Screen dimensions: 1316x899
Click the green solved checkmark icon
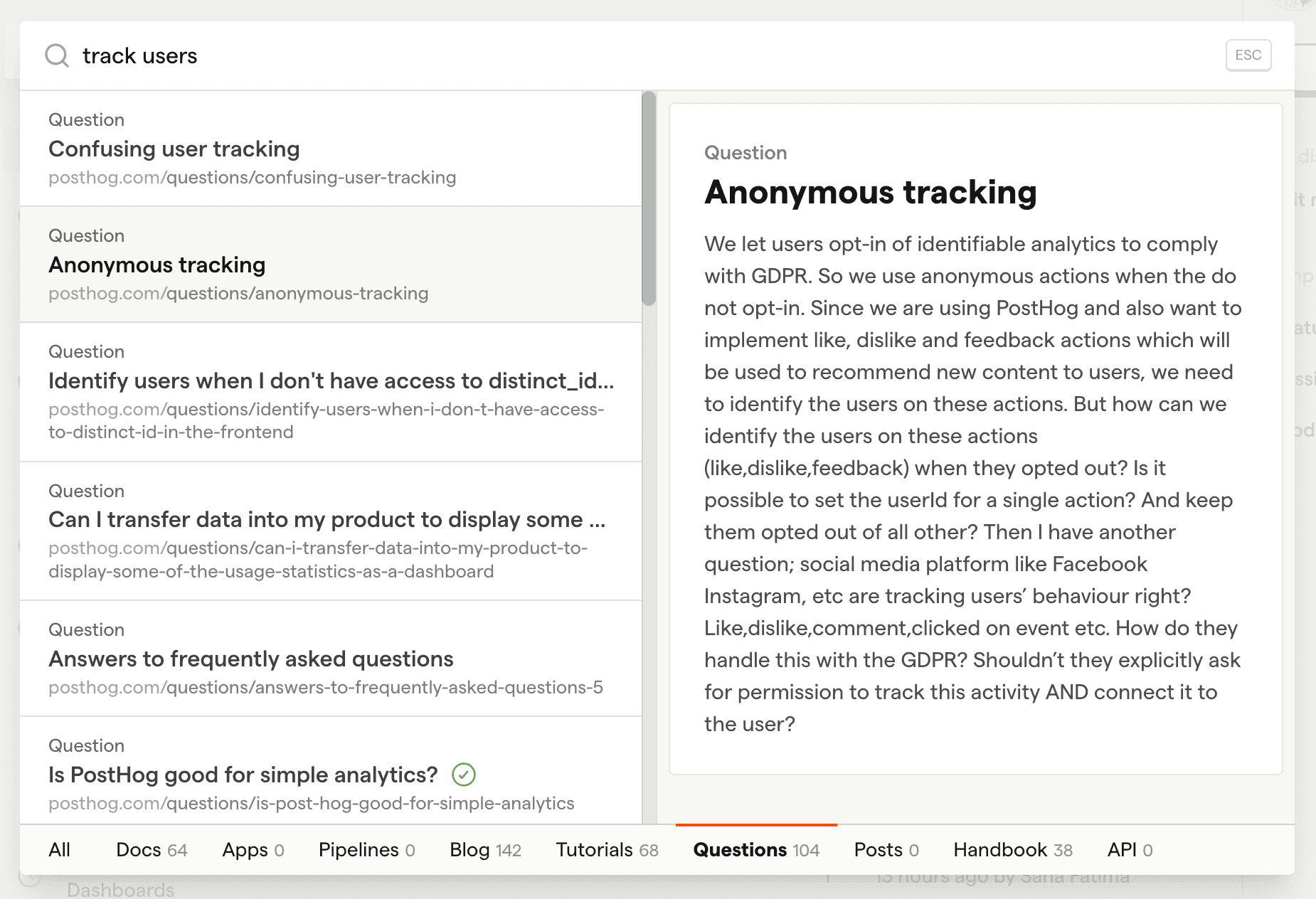coord(464,775)
